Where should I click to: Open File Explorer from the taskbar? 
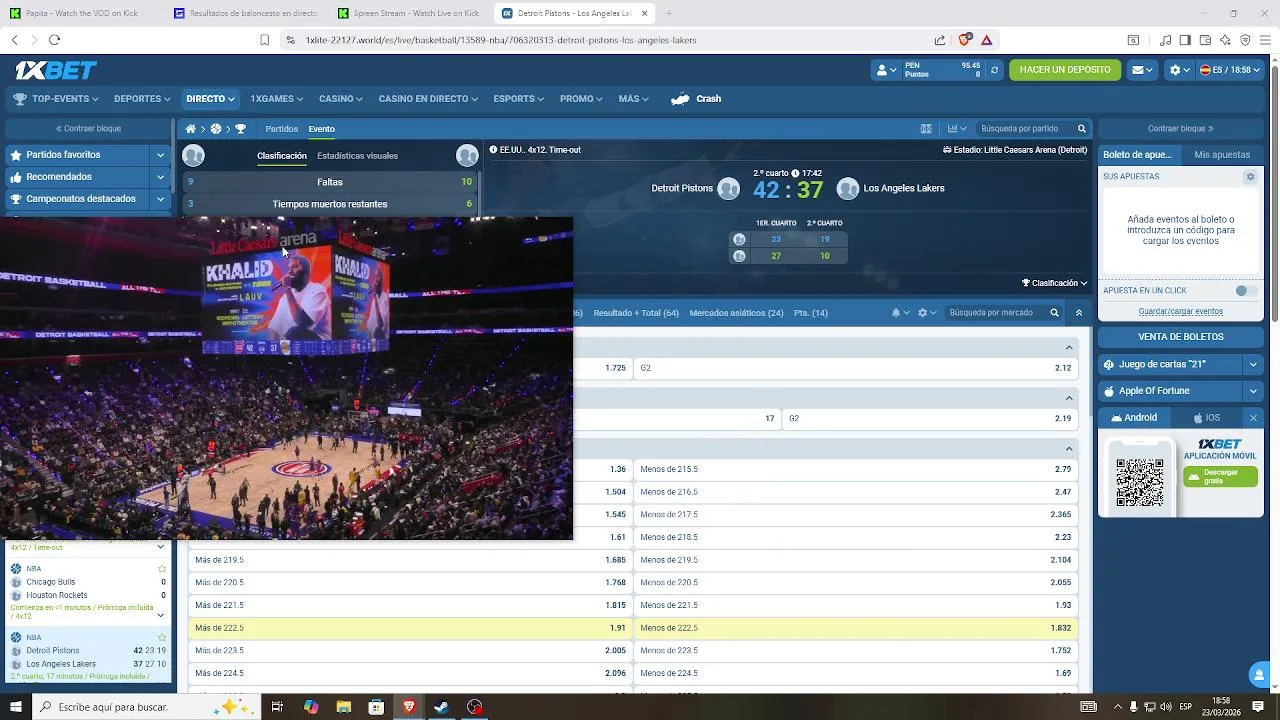point(343,707)
